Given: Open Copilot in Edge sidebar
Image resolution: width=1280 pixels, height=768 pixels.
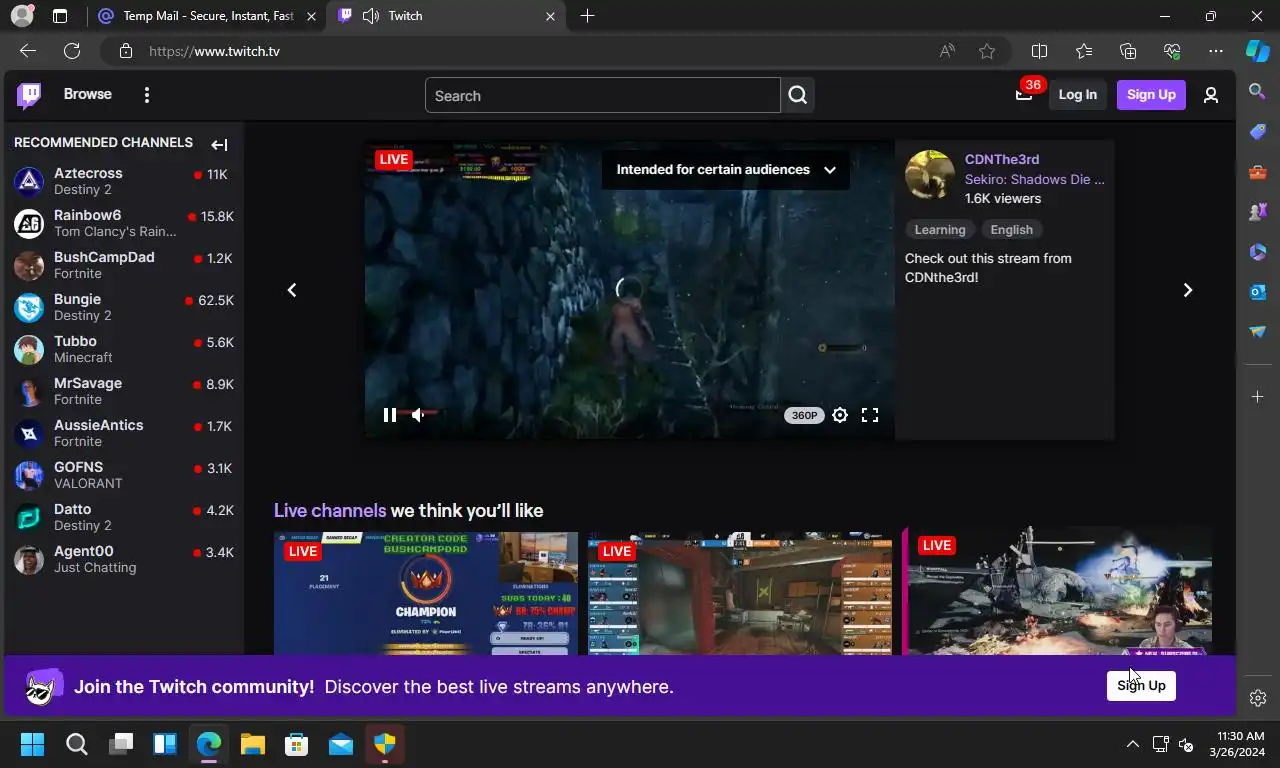Looking at the screenshot, I should (x=1258, y=51).
